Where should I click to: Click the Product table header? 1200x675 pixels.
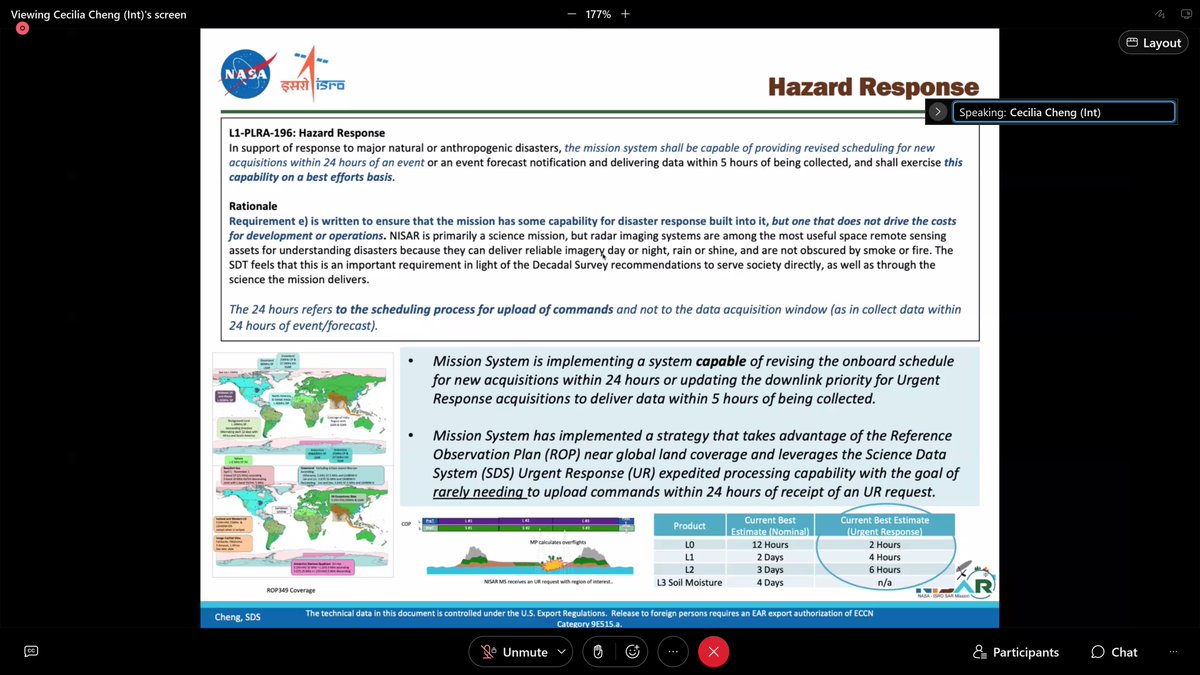click(689, 525)
